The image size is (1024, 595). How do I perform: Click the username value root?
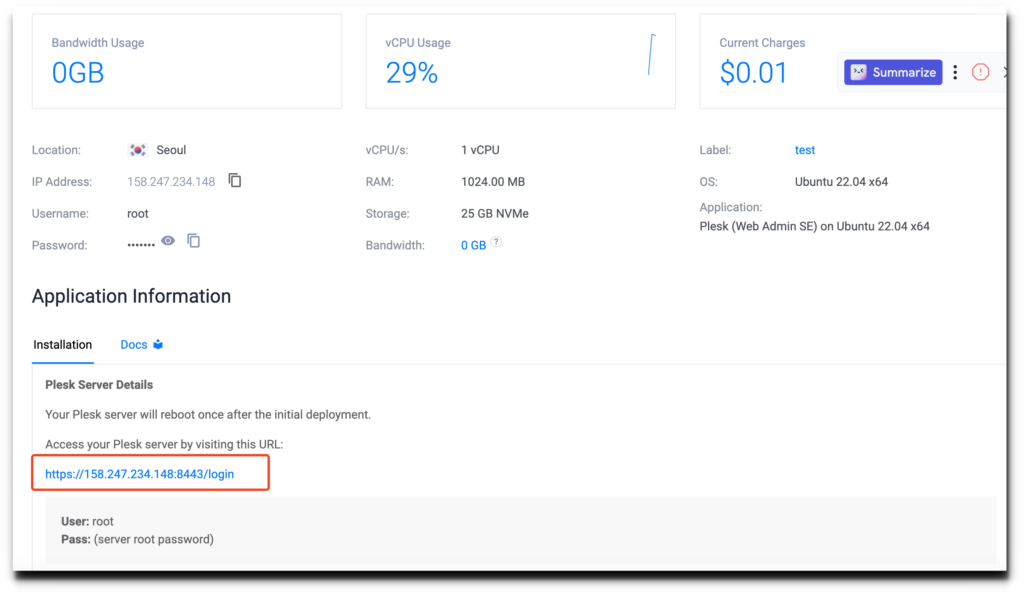coord(138,214)
